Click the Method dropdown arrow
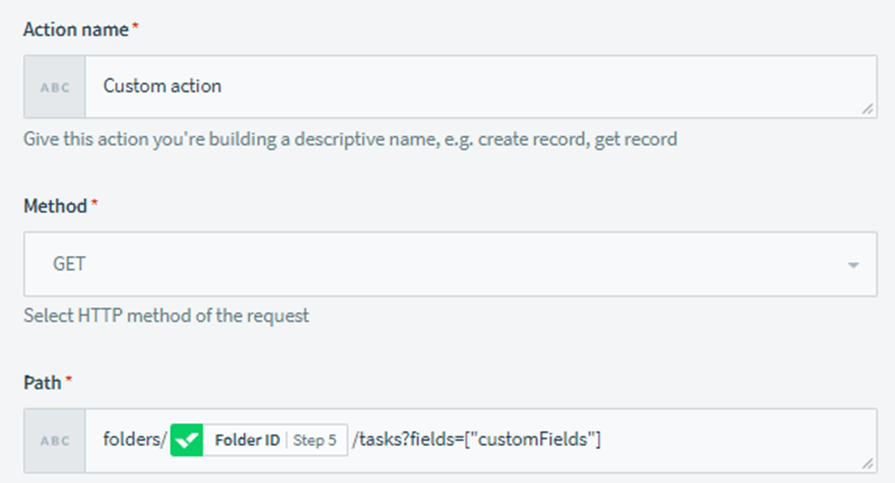Image resolution: width=895 pixels, height=483 pixels. click(x=853, y=265)
